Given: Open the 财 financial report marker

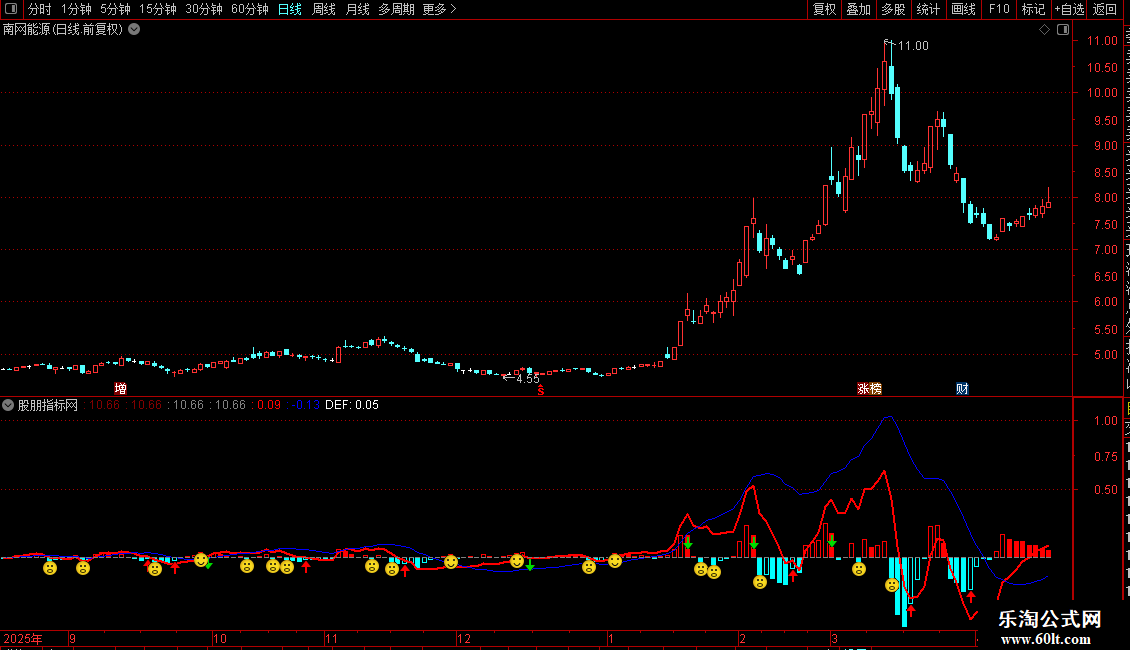Looking at the screenshot, I should point(962,388).
